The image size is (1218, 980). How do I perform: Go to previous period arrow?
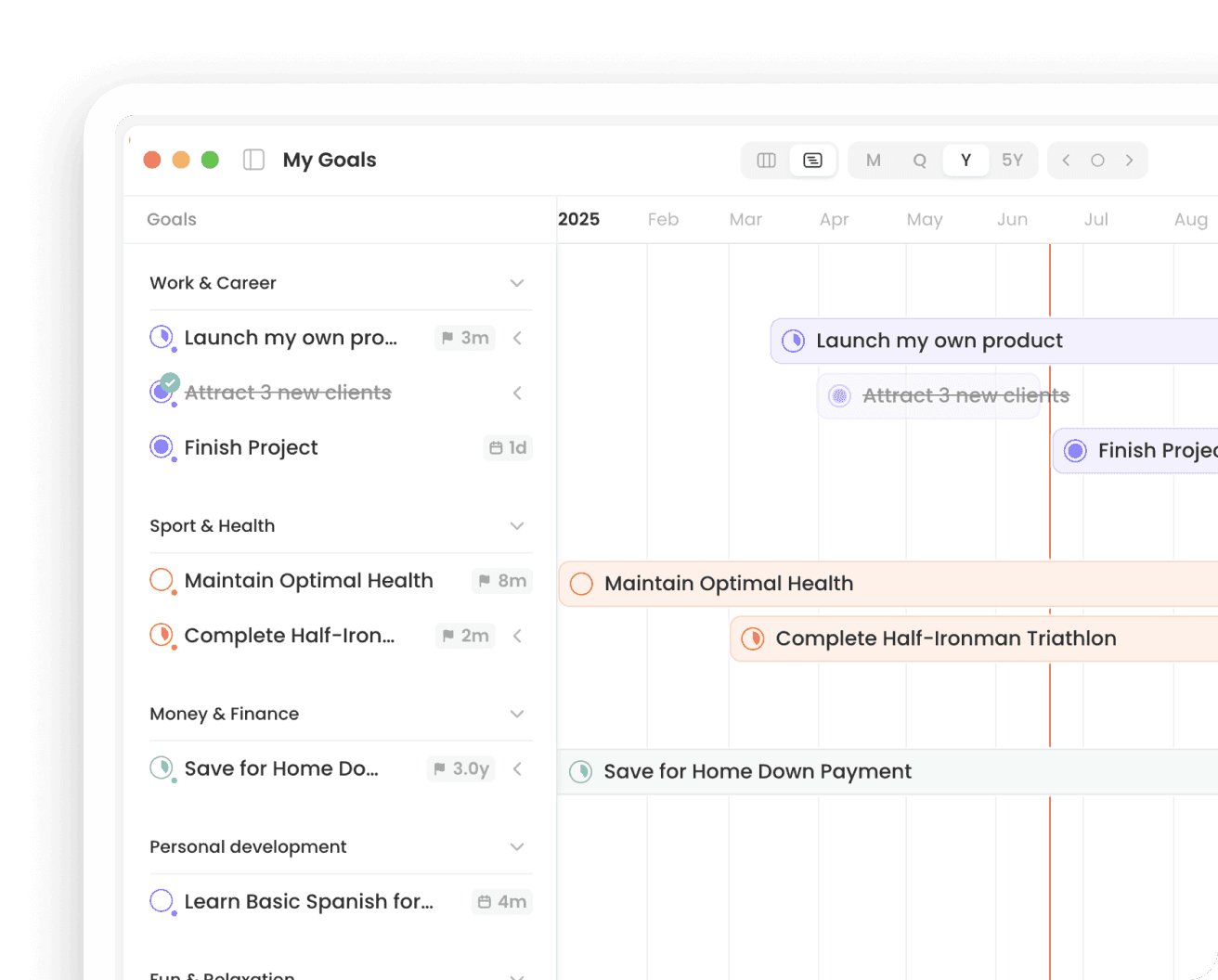(x=1066, y=161)
